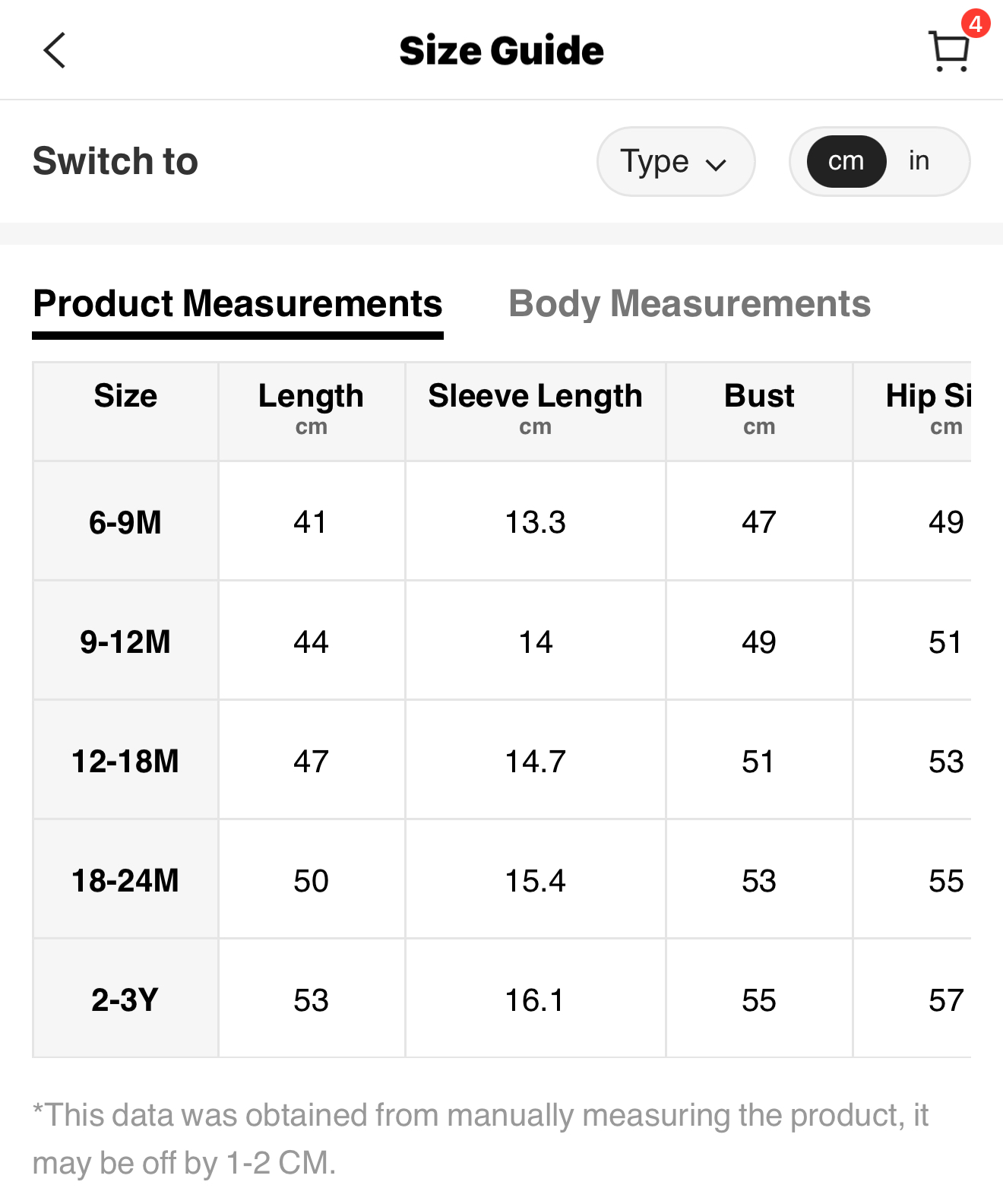Switch to the Body Measurements tab
The height and width of the screenshot is (1204, 1003).
[688, 304]
